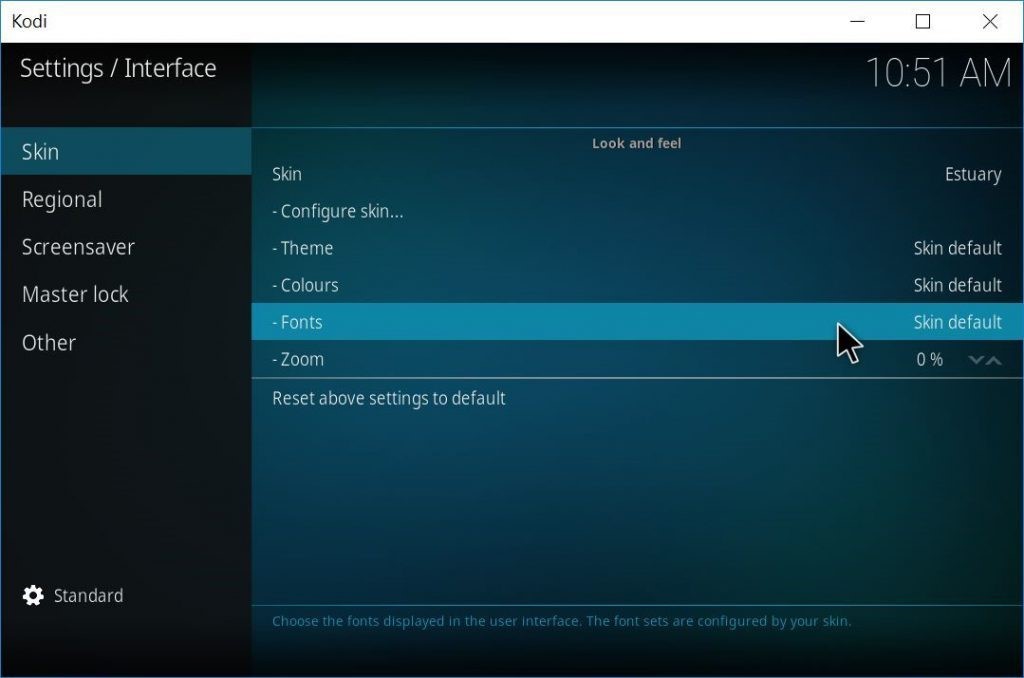Image resolution: width=1024 pixels, height=678 pixels.
Task: Click Skin default value for Fonts
Action: (x=957, y=322)
